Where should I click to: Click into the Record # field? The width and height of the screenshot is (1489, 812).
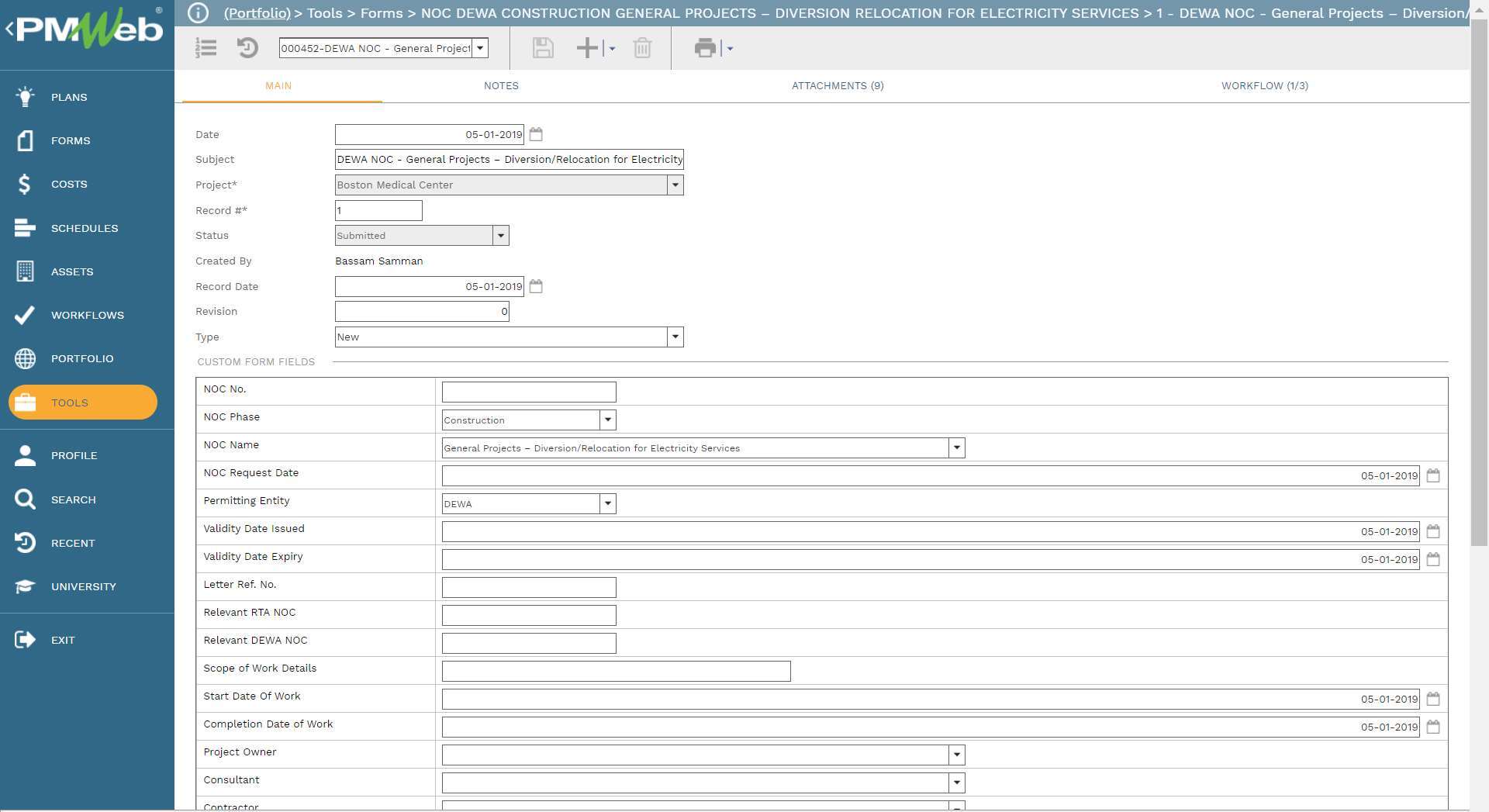click(378, 210)
